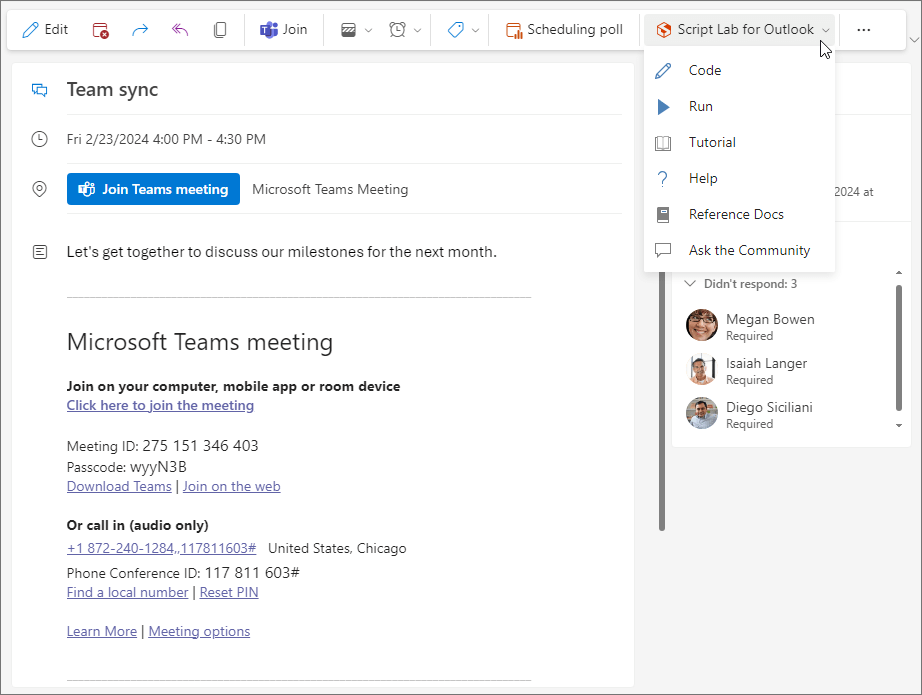
Task: Select attendee name Isaiah Langer
Action: [x=766, y=363]
